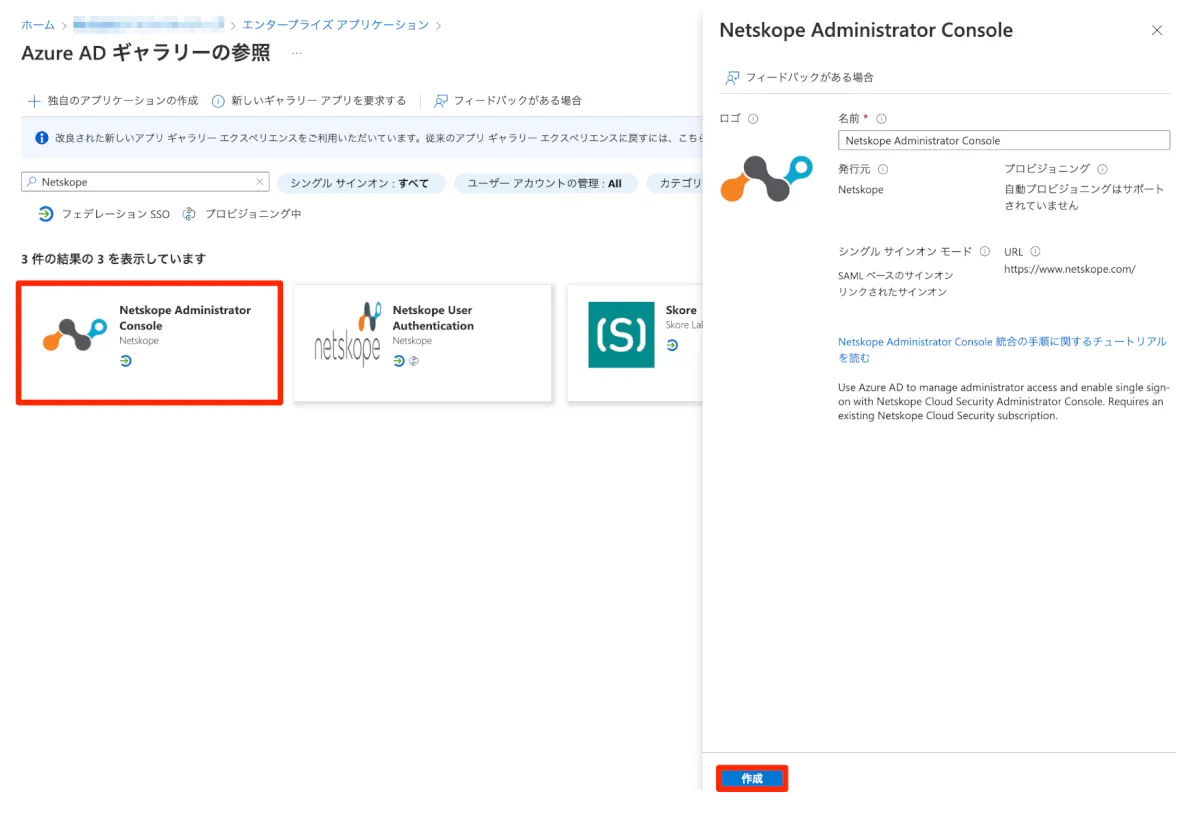Image resolution: width=1200 pixels, height=827 pixels.
Task: Click the SAML ベースのサインオン text
Action: (x=896, y=275)
